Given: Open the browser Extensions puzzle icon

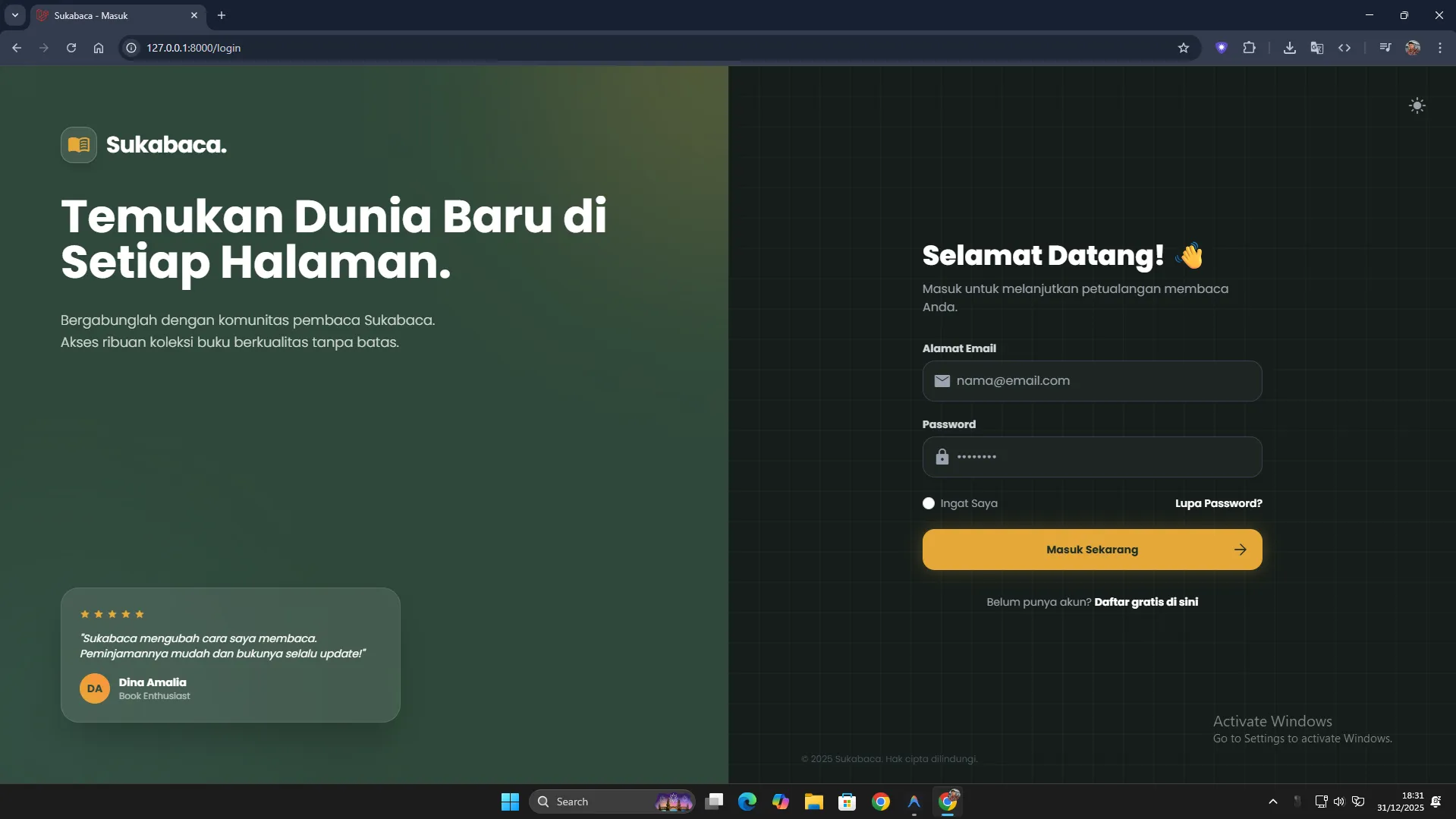Looking at the screenshot, I should 1249,48.
